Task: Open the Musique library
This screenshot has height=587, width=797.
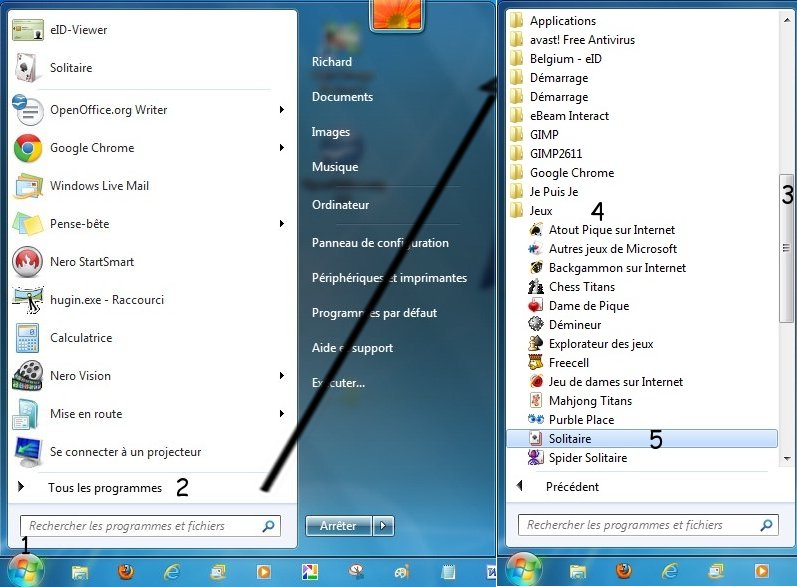Action: (335, 167)
